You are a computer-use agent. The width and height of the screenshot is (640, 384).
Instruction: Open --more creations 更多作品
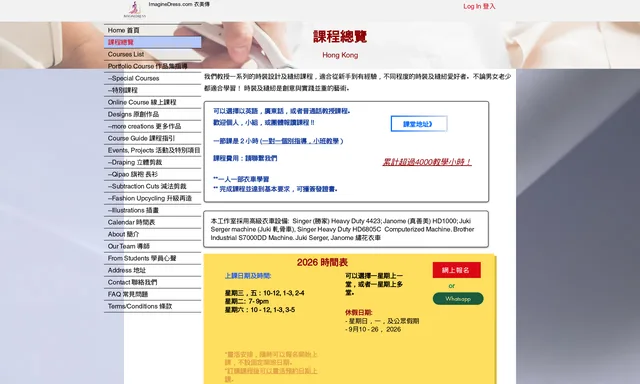152,127
